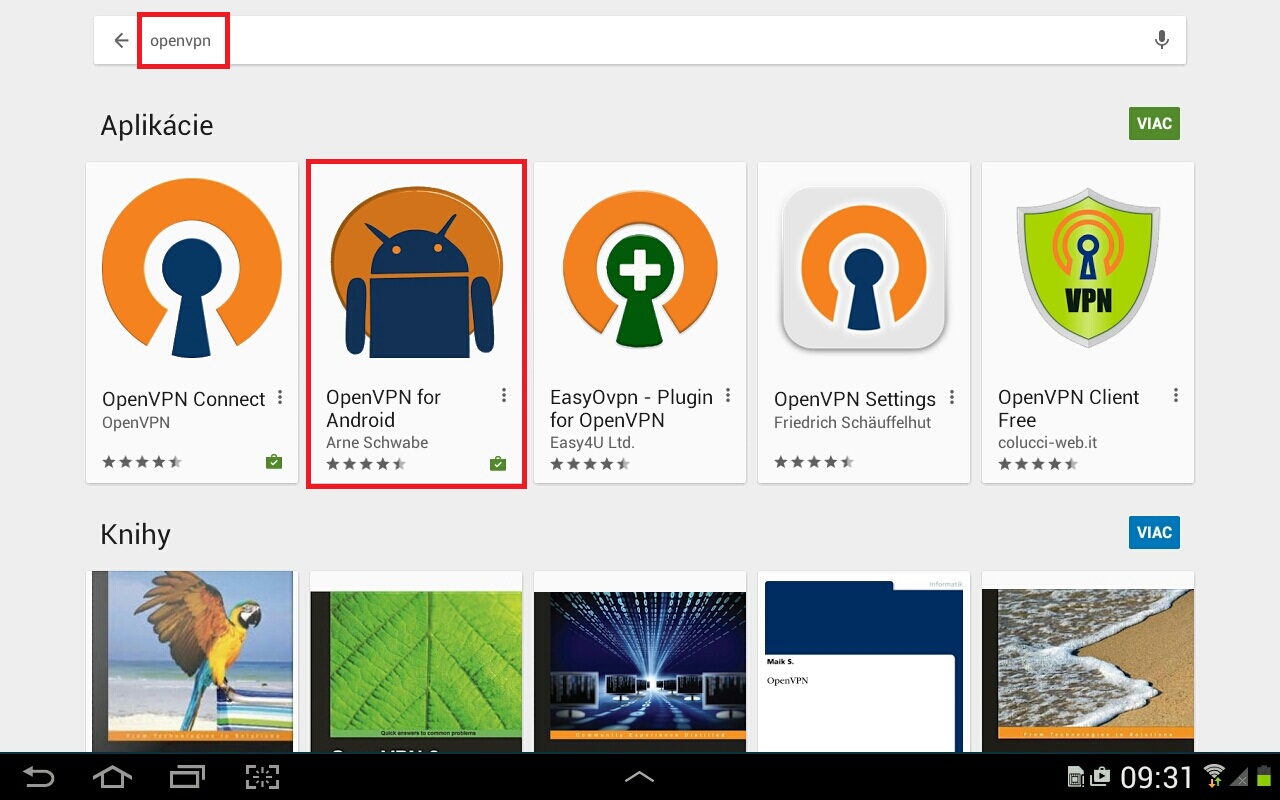Tap the 09:31 clock in the status bar
The width and height of the screenshot is (1280, 800).
[1157, 778]
